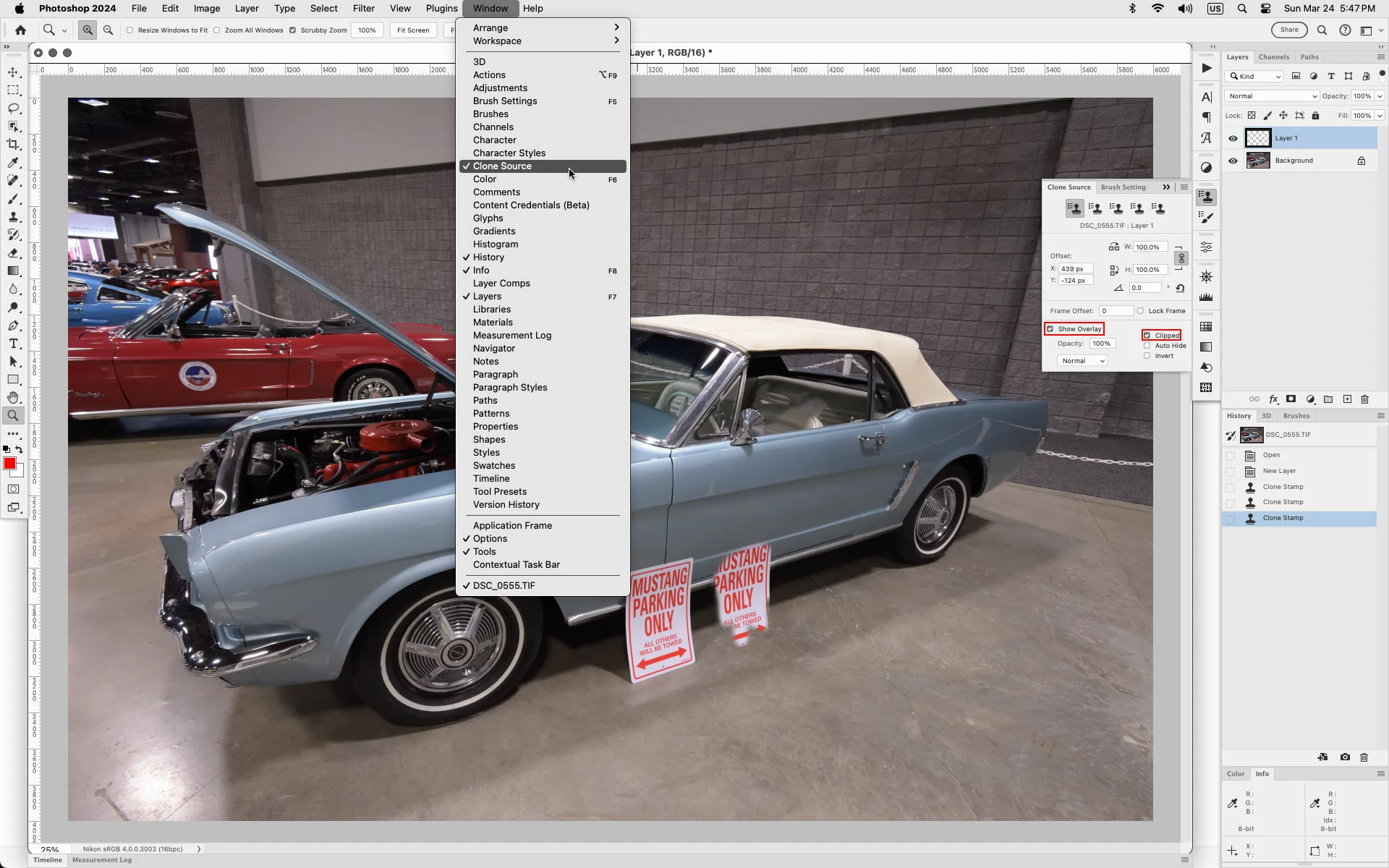Reset transform in Clone Source panel
Viewport: 1389px width, 868px height.
point(1180,288)
